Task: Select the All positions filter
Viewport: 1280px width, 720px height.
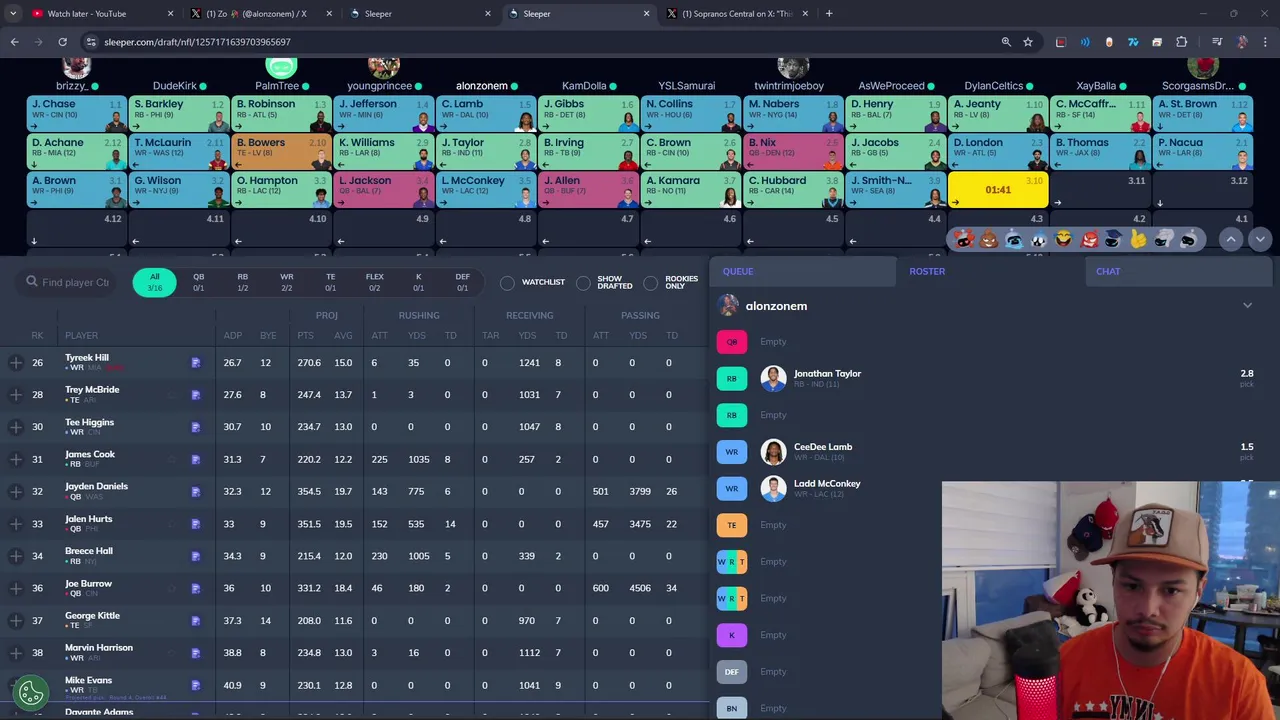Action: [154, 282]
